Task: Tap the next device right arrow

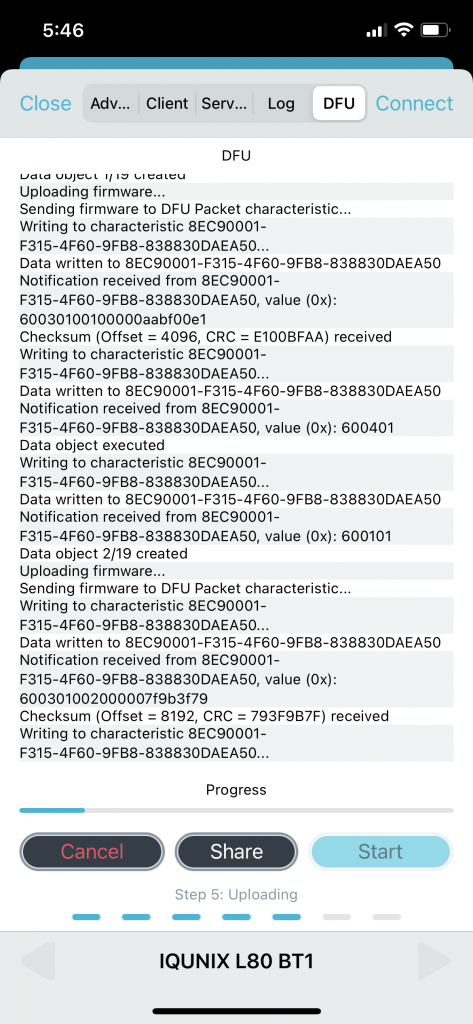Action: tap(434, 961)
